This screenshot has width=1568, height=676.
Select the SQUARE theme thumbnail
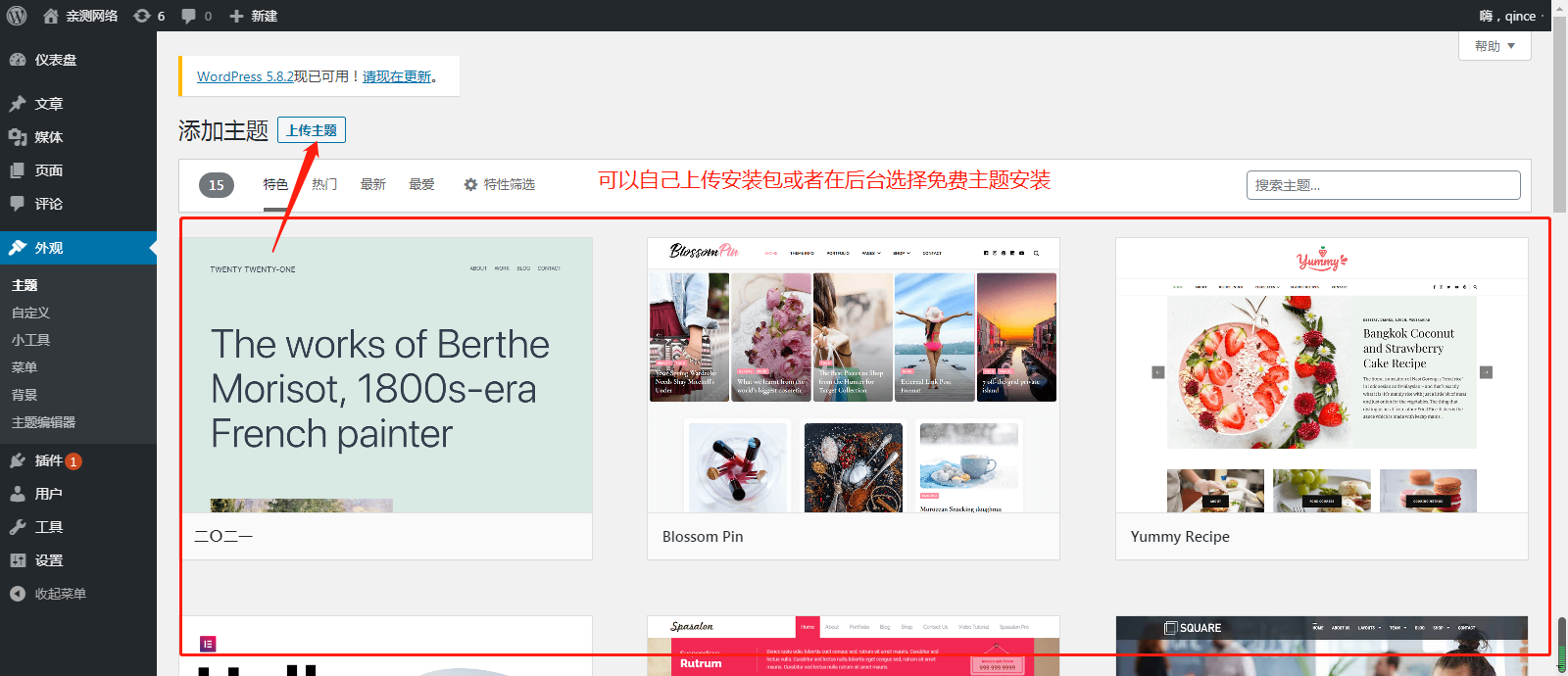1321,646
